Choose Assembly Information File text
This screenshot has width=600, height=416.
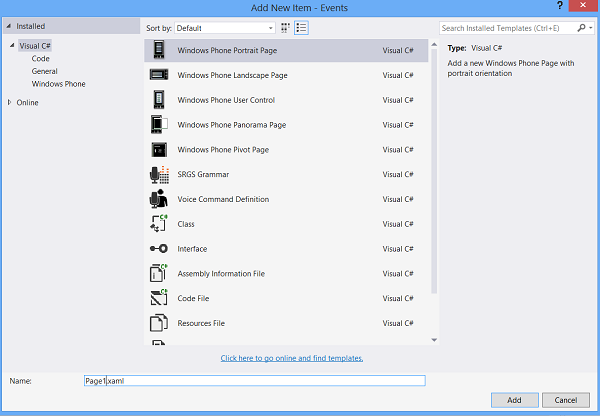(x=221, y=274)
